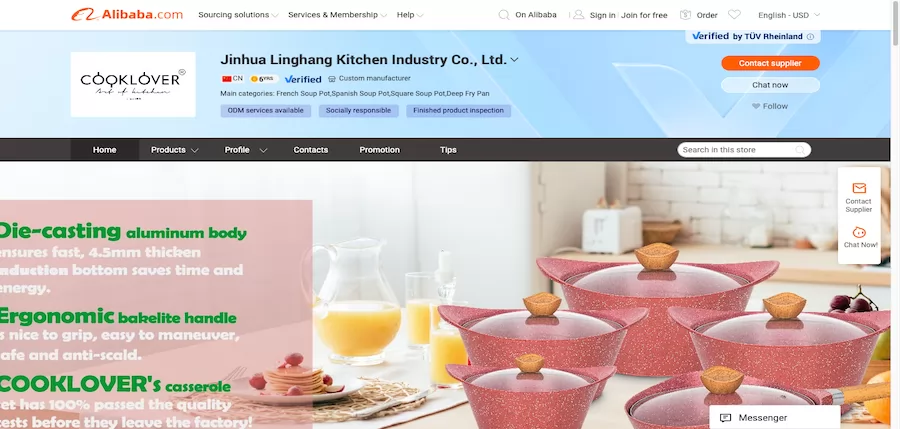This screenshot has width=900, height=429.
Task: Open the wishlist heart icon in header
Action: click(734, 15)
